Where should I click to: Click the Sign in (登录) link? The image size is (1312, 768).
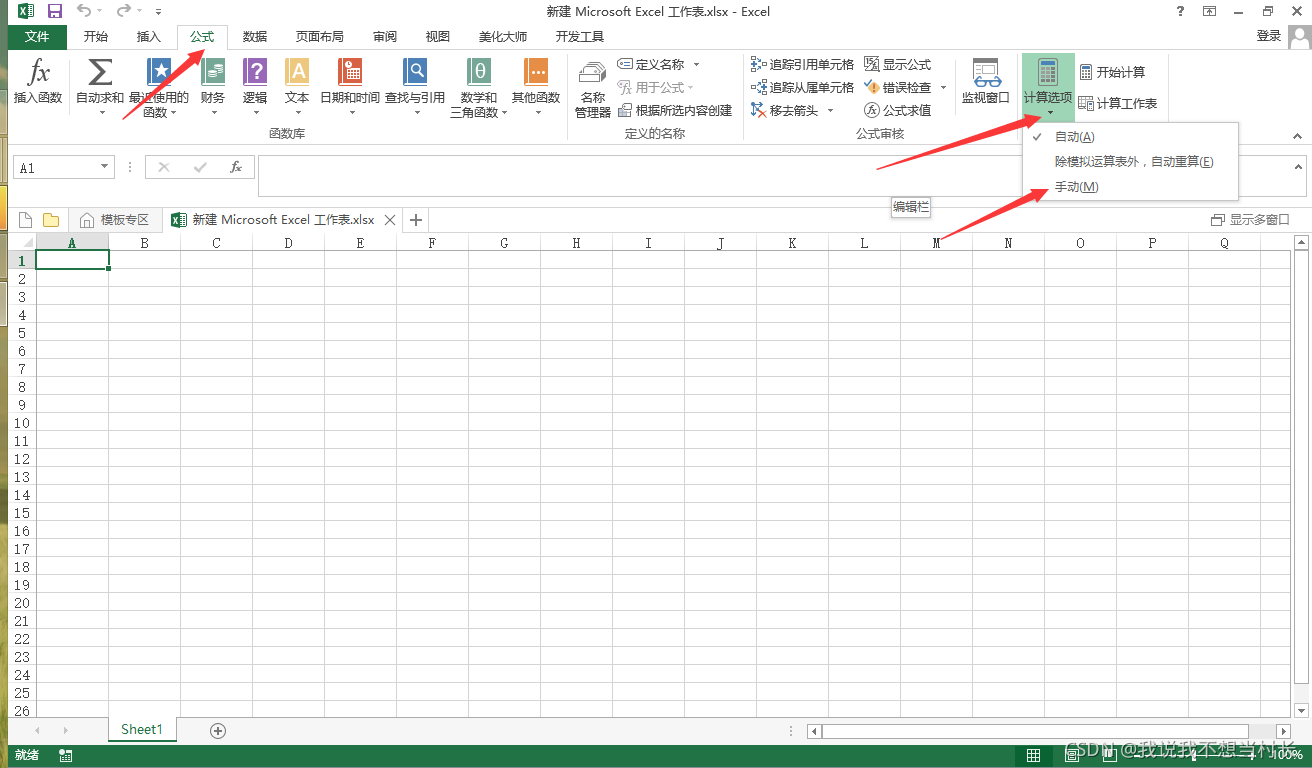point(1269,36)
